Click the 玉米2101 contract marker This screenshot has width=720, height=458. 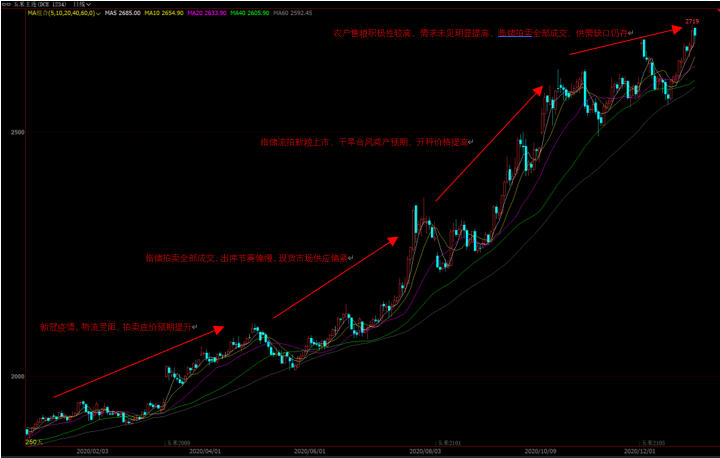pyautogui.click(x=449, y=443)
